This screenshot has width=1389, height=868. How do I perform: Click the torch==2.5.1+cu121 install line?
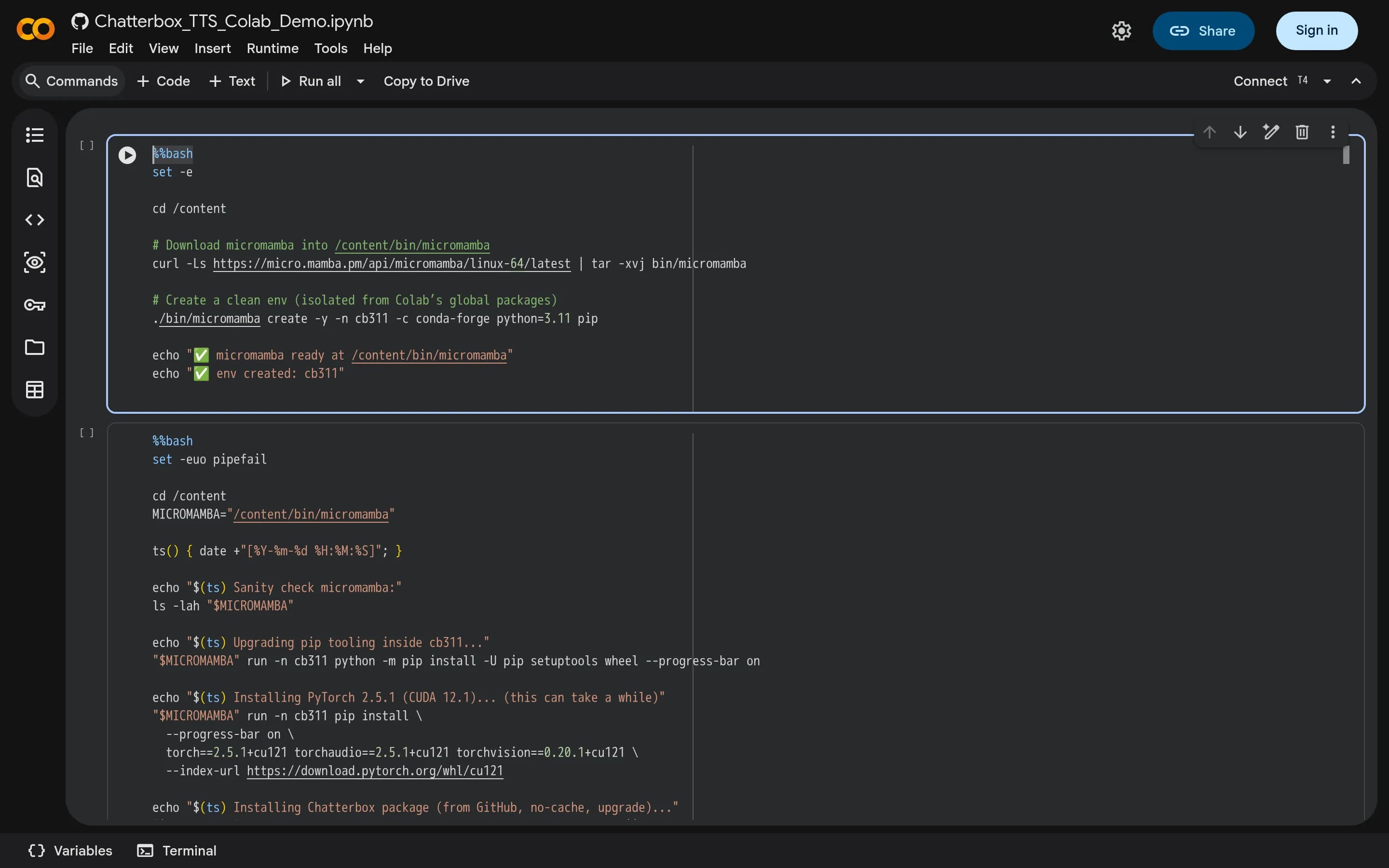(402, 753)
